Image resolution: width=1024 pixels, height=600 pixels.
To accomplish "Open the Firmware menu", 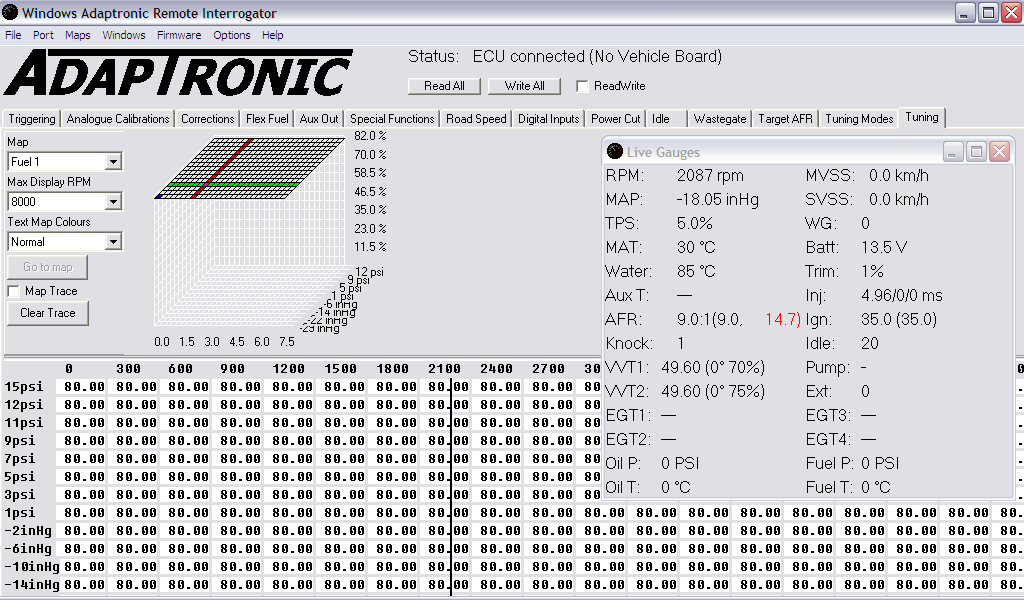I will 178,35.
